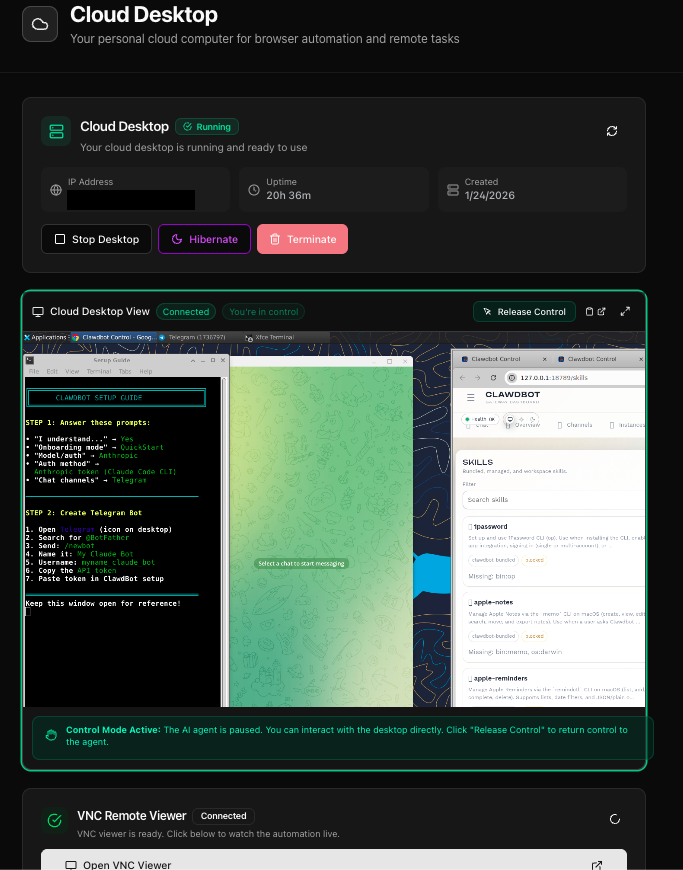Click the cloud icon beside Cloud Desktop title

[x=40, y=24]
